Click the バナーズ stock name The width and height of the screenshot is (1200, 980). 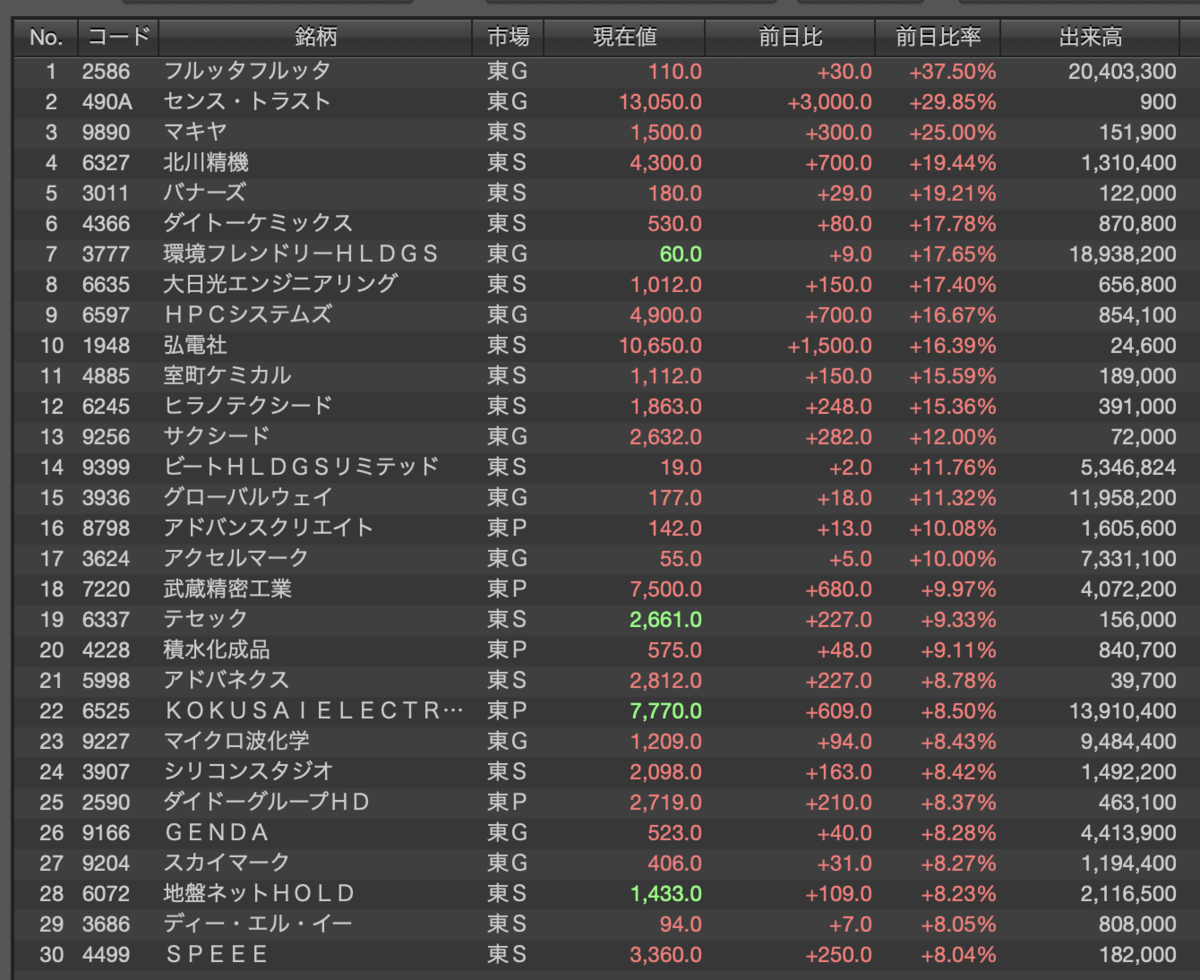pos(205,193)
